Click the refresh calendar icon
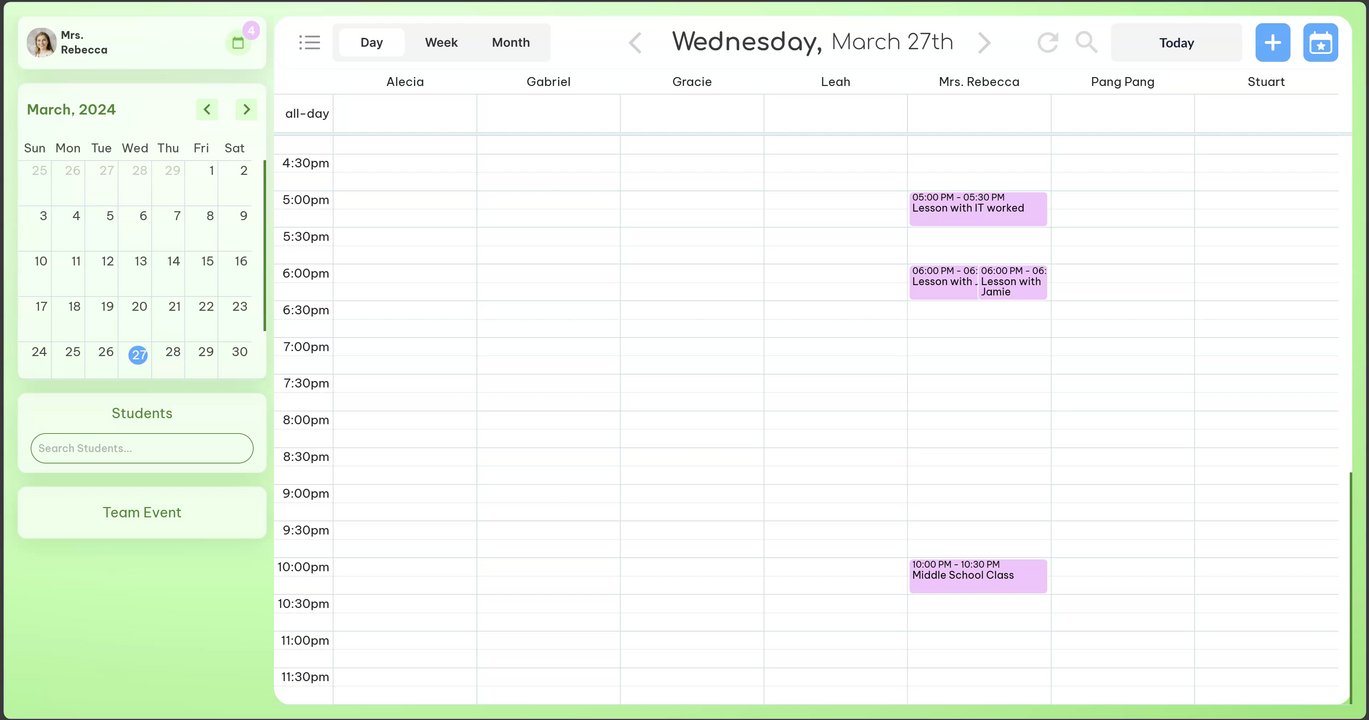 (x=1047, y=42)
